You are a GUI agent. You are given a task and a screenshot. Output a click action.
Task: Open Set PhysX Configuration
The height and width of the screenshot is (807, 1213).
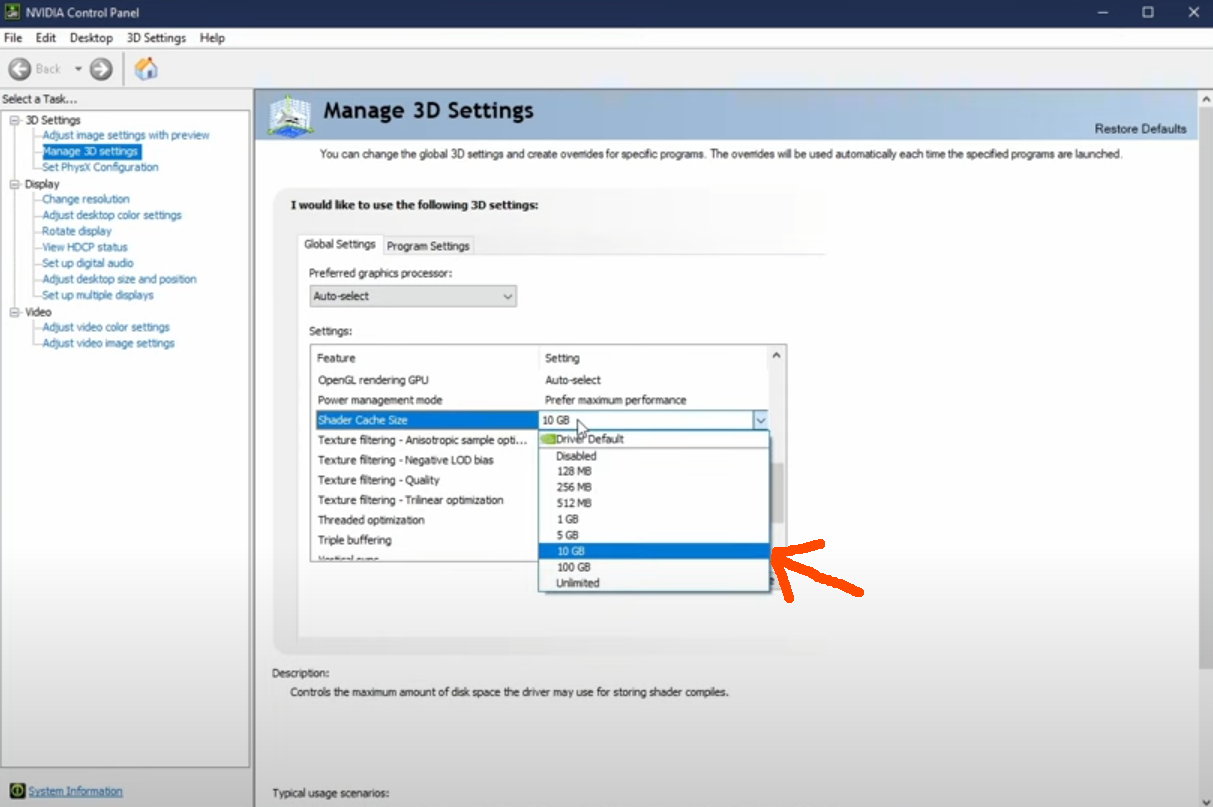pyautogui.click(x=100, y=167)
